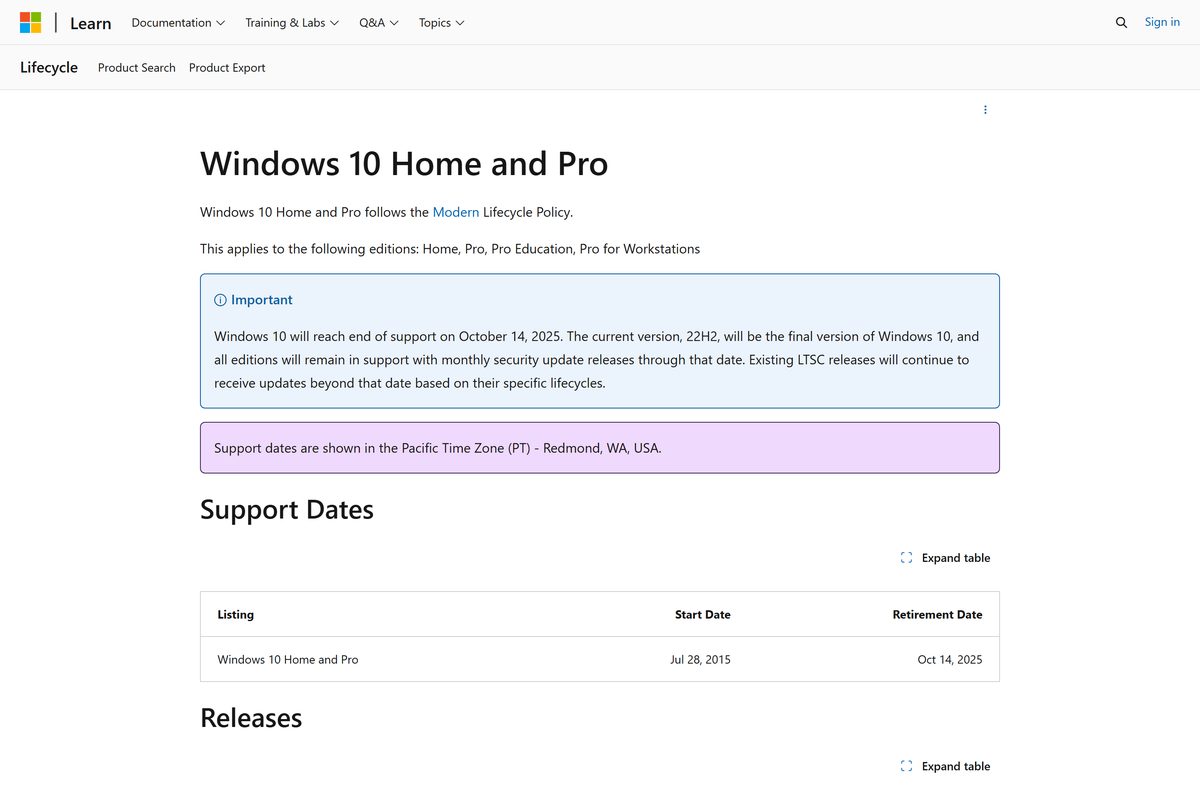Click the Important label in the alert box

262,300
